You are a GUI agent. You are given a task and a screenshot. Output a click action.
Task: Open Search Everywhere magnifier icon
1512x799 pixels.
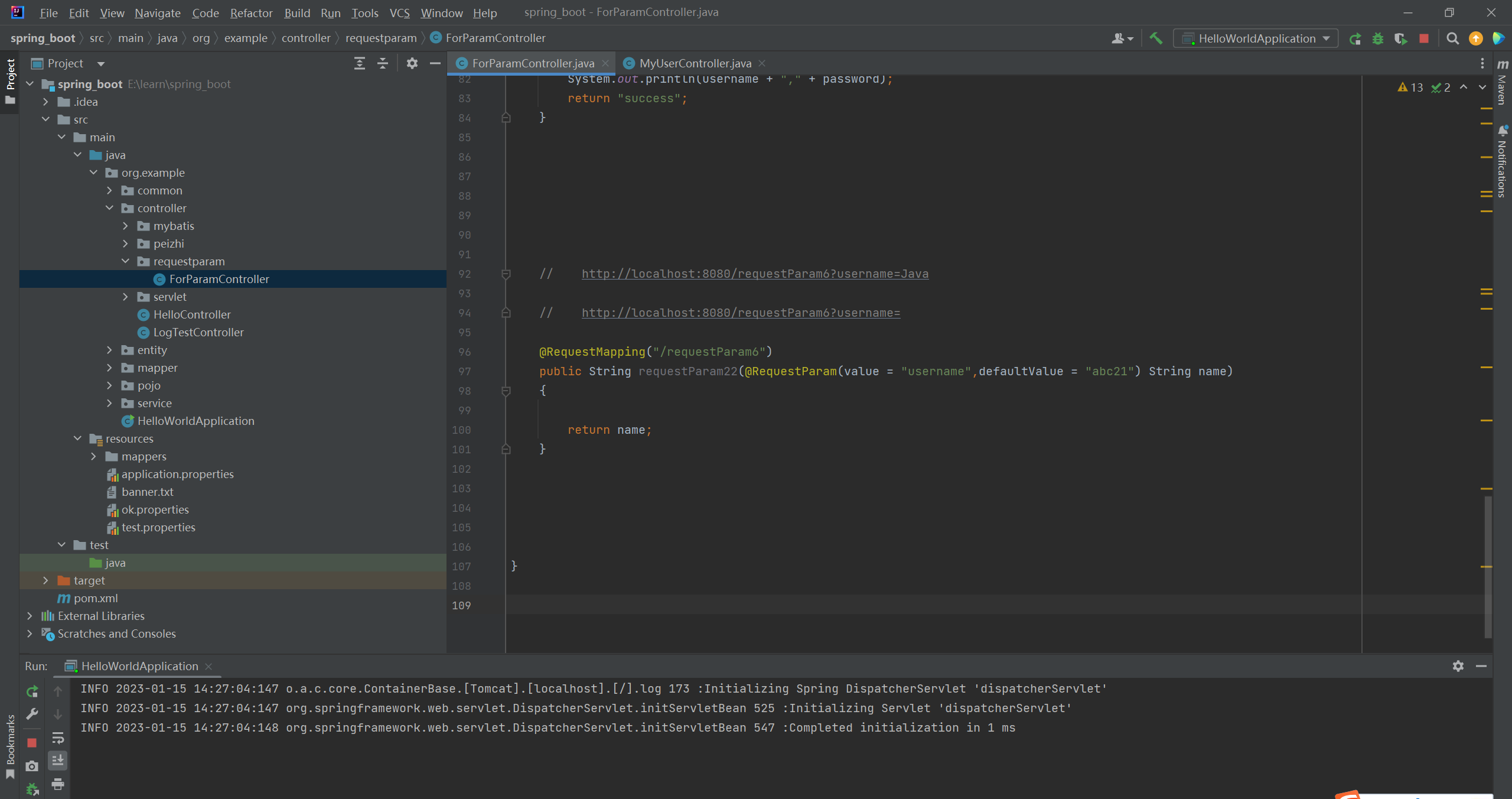tap(1452, 38)
